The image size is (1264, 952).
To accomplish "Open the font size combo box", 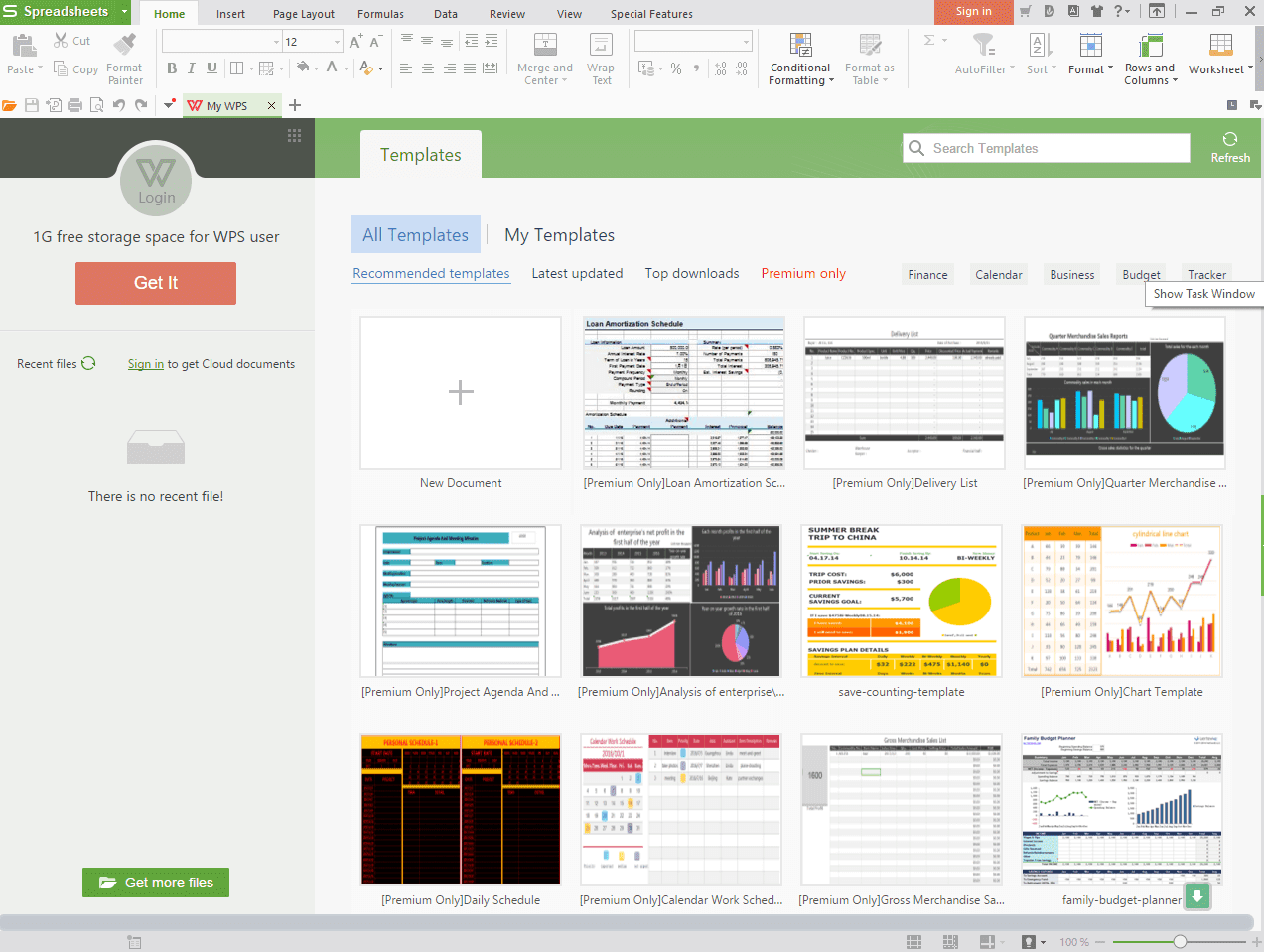I will 338,42.
